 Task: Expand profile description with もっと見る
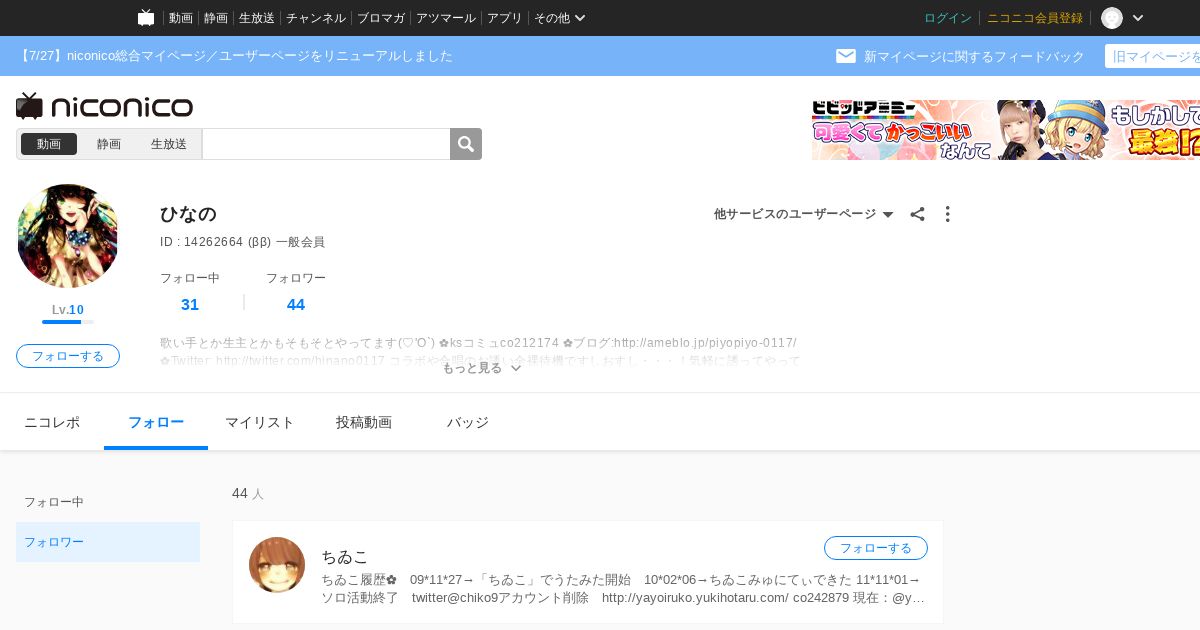[x=482, y=368]
